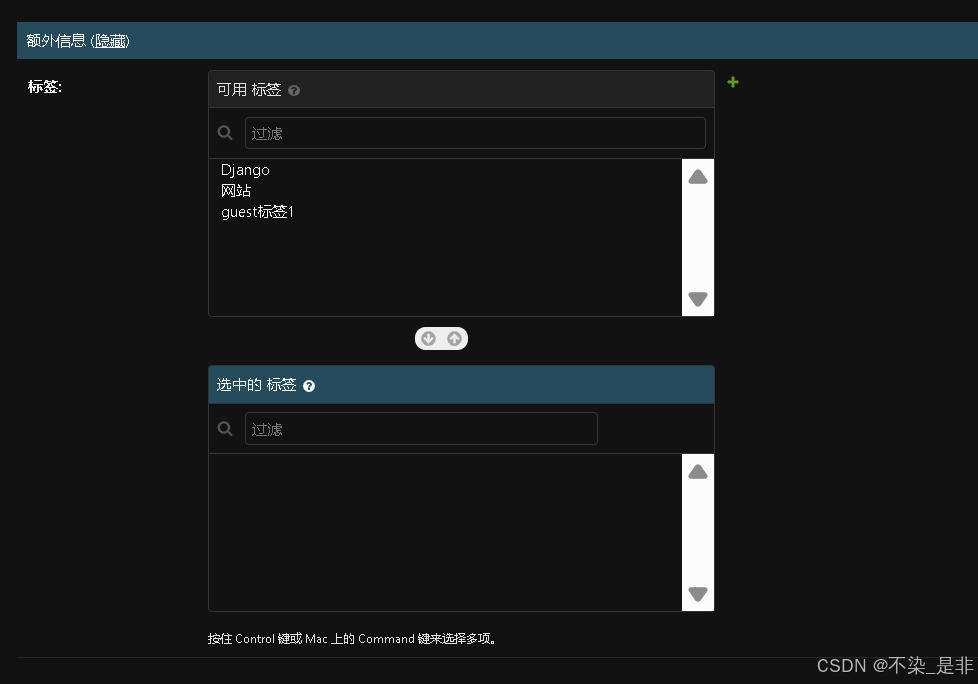Click the search icon in available tags filter
The image size is (978, 684).
coord(225,133)
